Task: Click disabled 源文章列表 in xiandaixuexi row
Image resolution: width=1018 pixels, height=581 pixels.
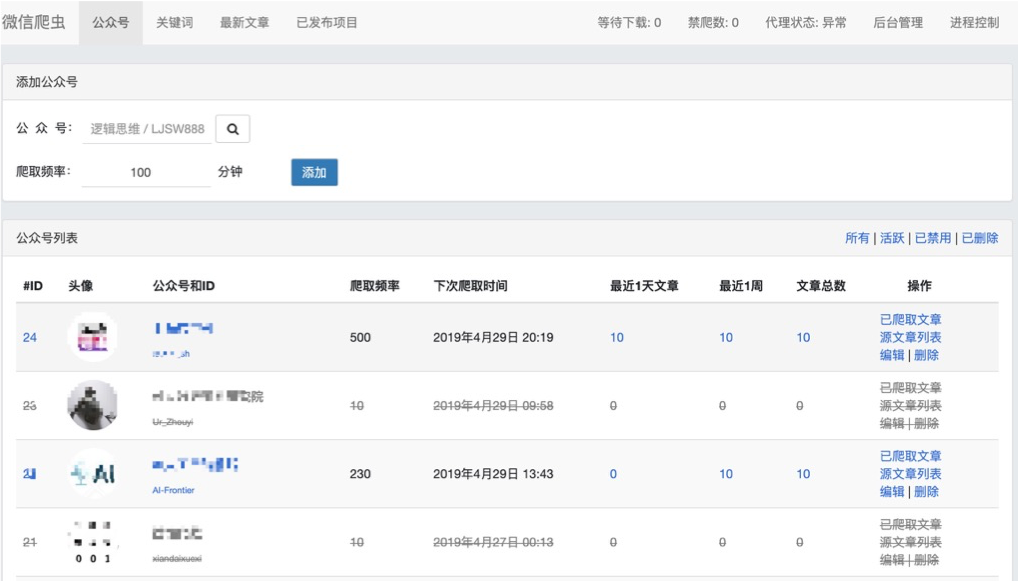Action: (x=910, y=541)
